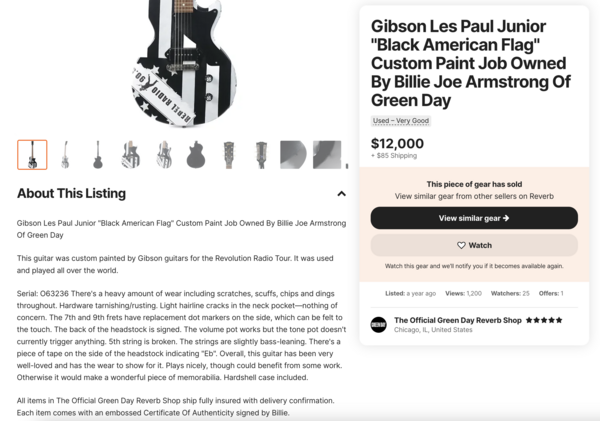Select the guitar back silhouette thumbnail
The height and width of the screenshot is (421, 600).
pos(196,155)
